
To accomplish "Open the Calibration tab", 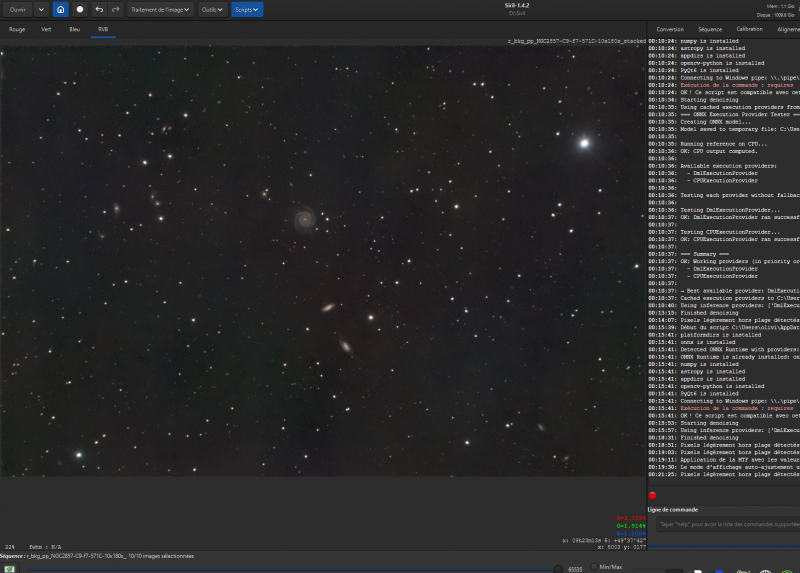I will coord(749,29).
